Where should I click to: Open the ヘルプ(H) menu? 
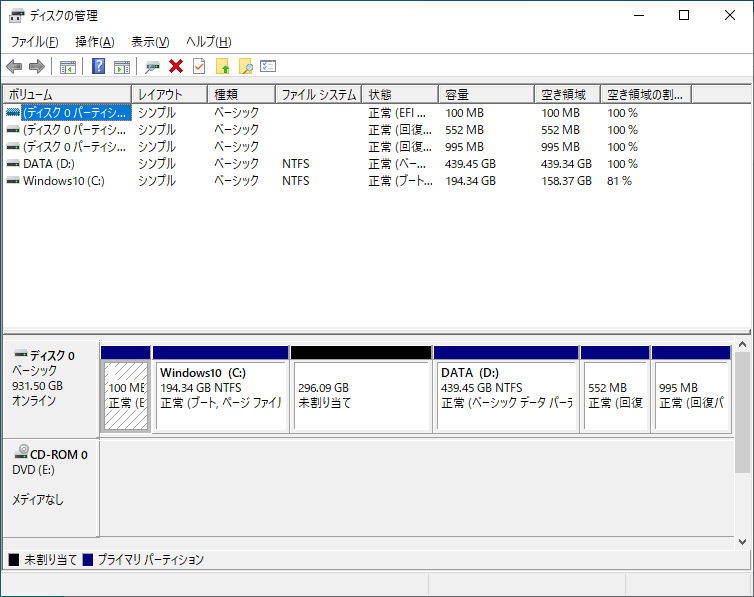point(209,42)
